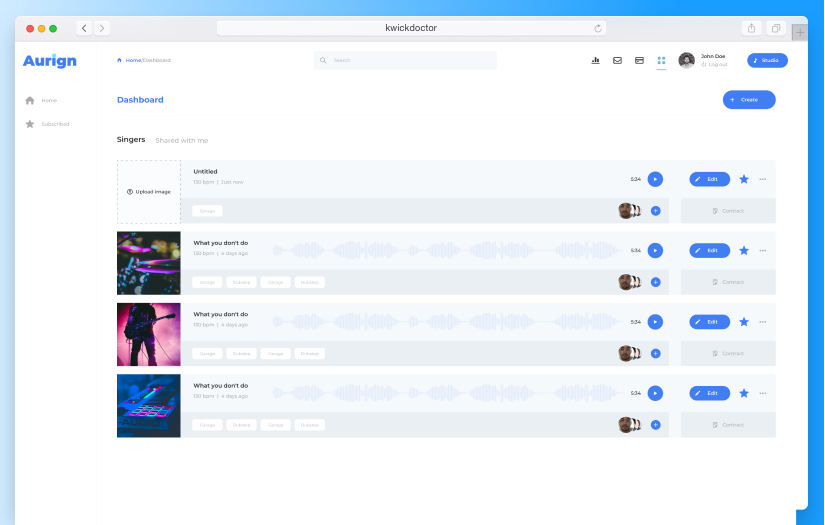Click the Untitled track title

pos(205,171)
